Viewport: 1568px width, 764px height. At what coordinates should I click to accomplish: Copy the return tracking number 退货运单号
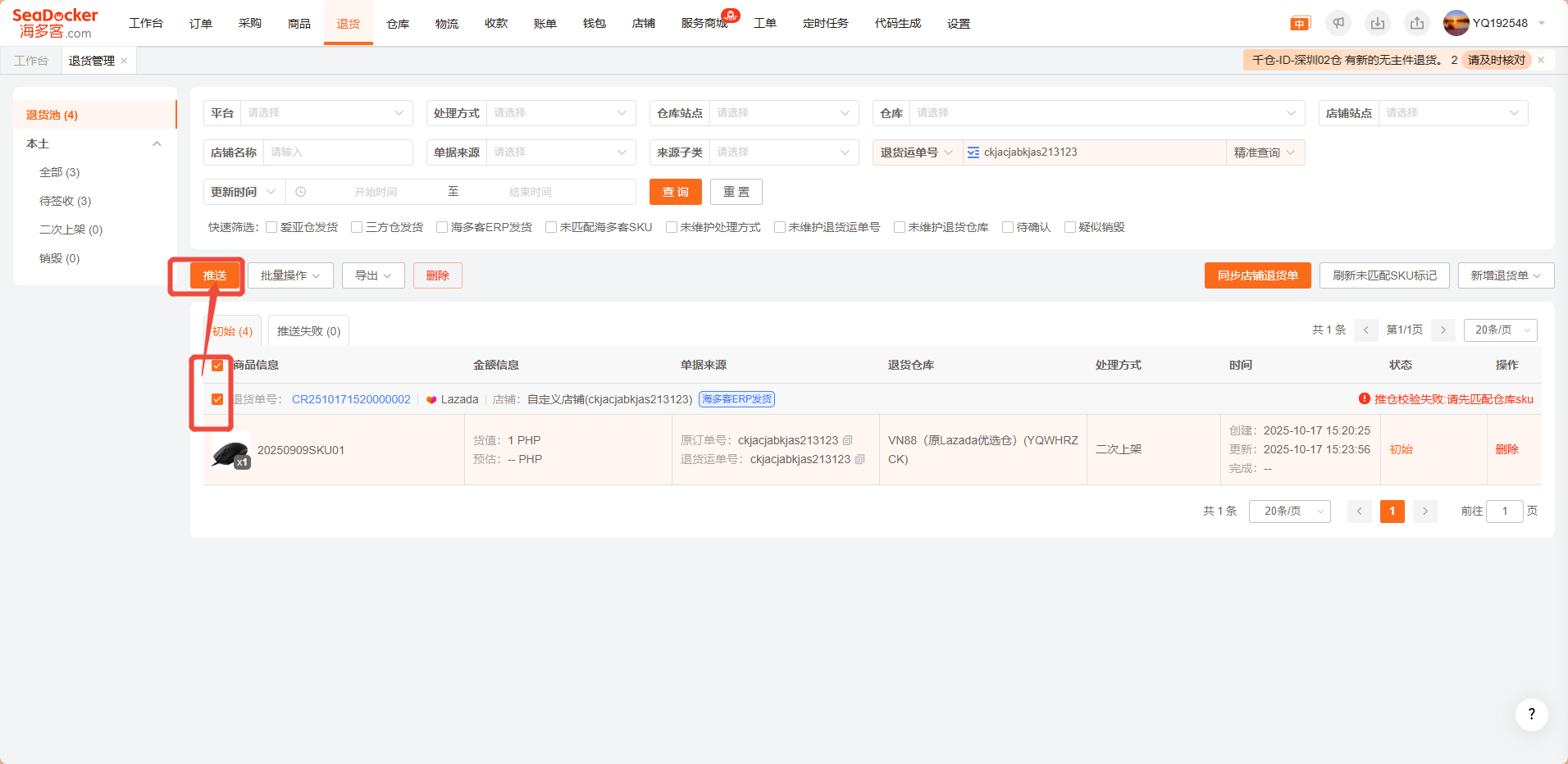click(x=860, y=460)
